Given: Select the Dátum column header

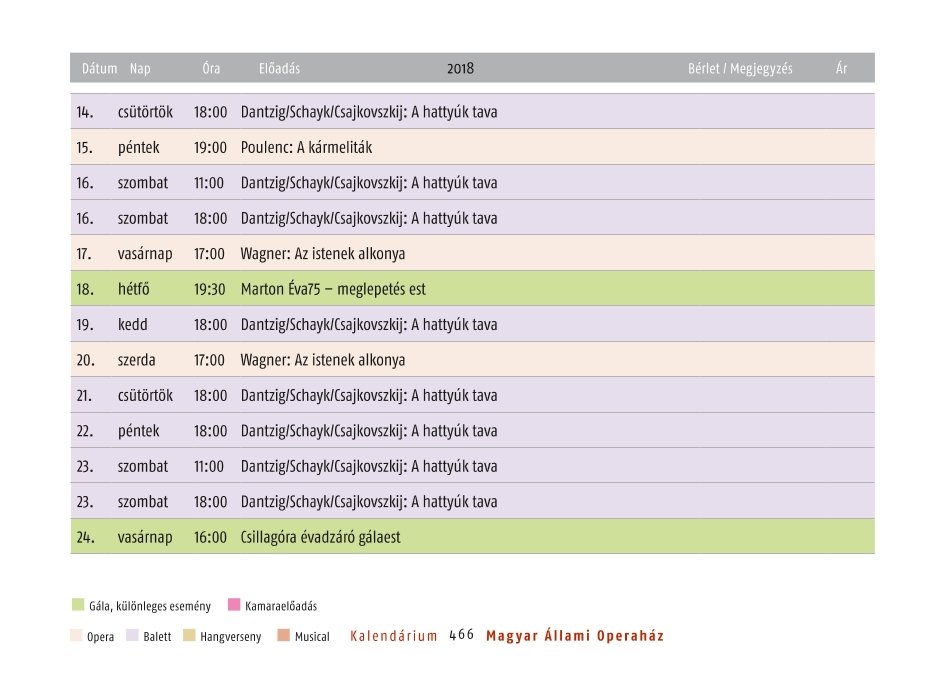Looking at the screenshot, I should tap(99, 69).
